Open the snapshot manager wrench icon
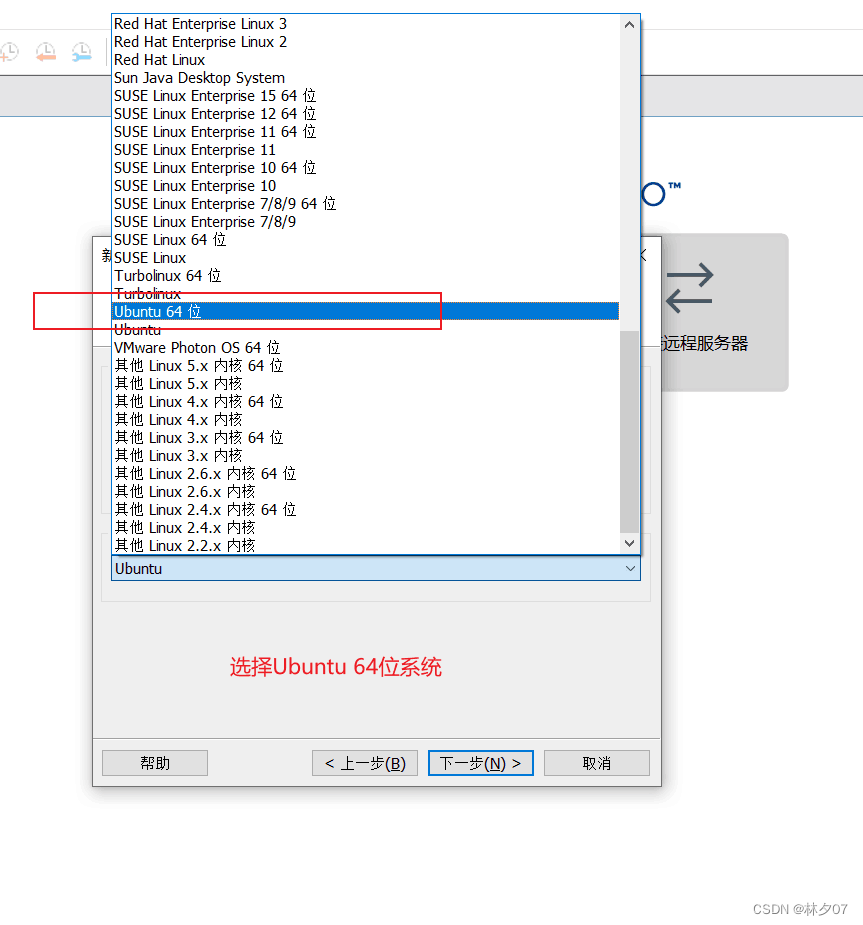Screen dimensions: 863x925 [x=81, y=53]
